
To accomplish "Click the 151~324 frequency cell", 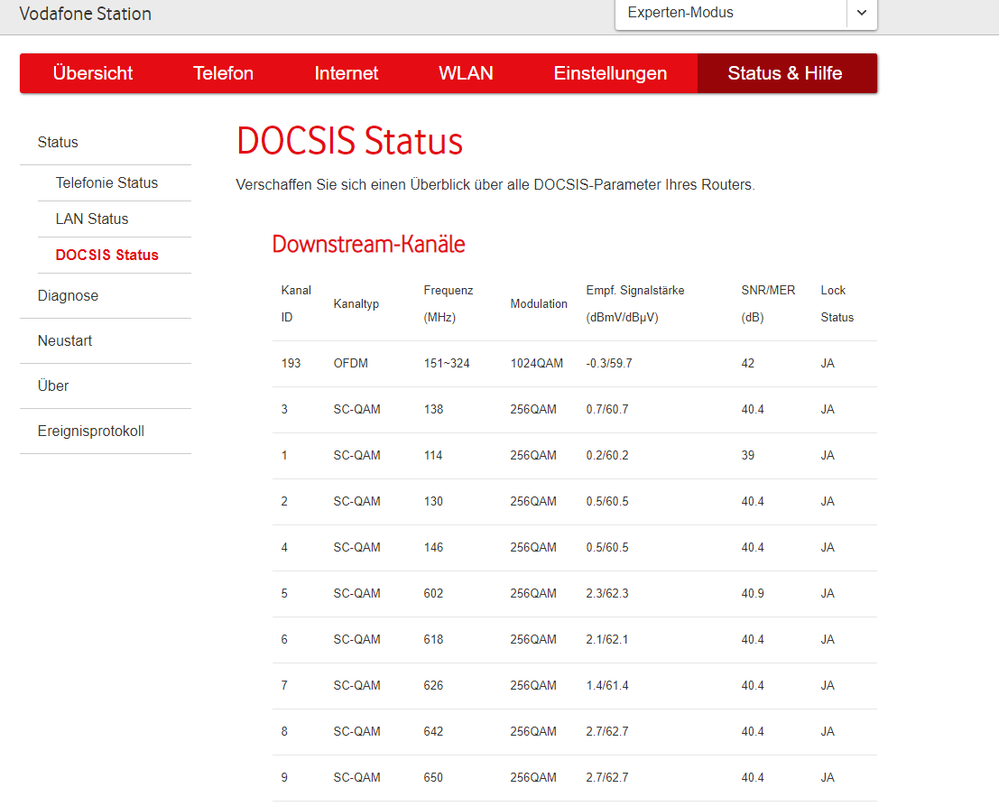I will [447, 363].
